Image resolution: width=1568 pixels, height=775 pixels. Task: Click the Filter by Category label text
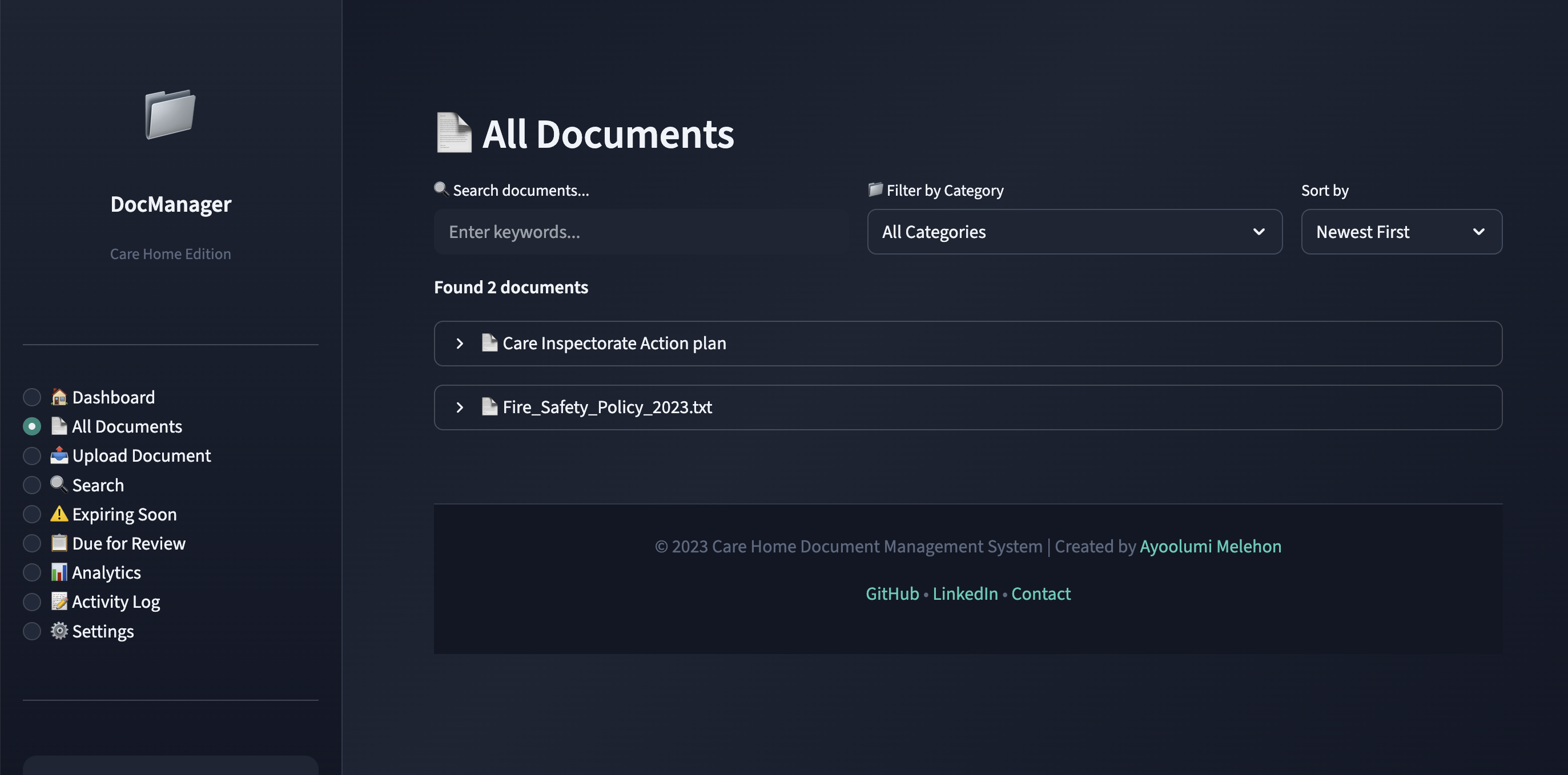coord(944,191)
